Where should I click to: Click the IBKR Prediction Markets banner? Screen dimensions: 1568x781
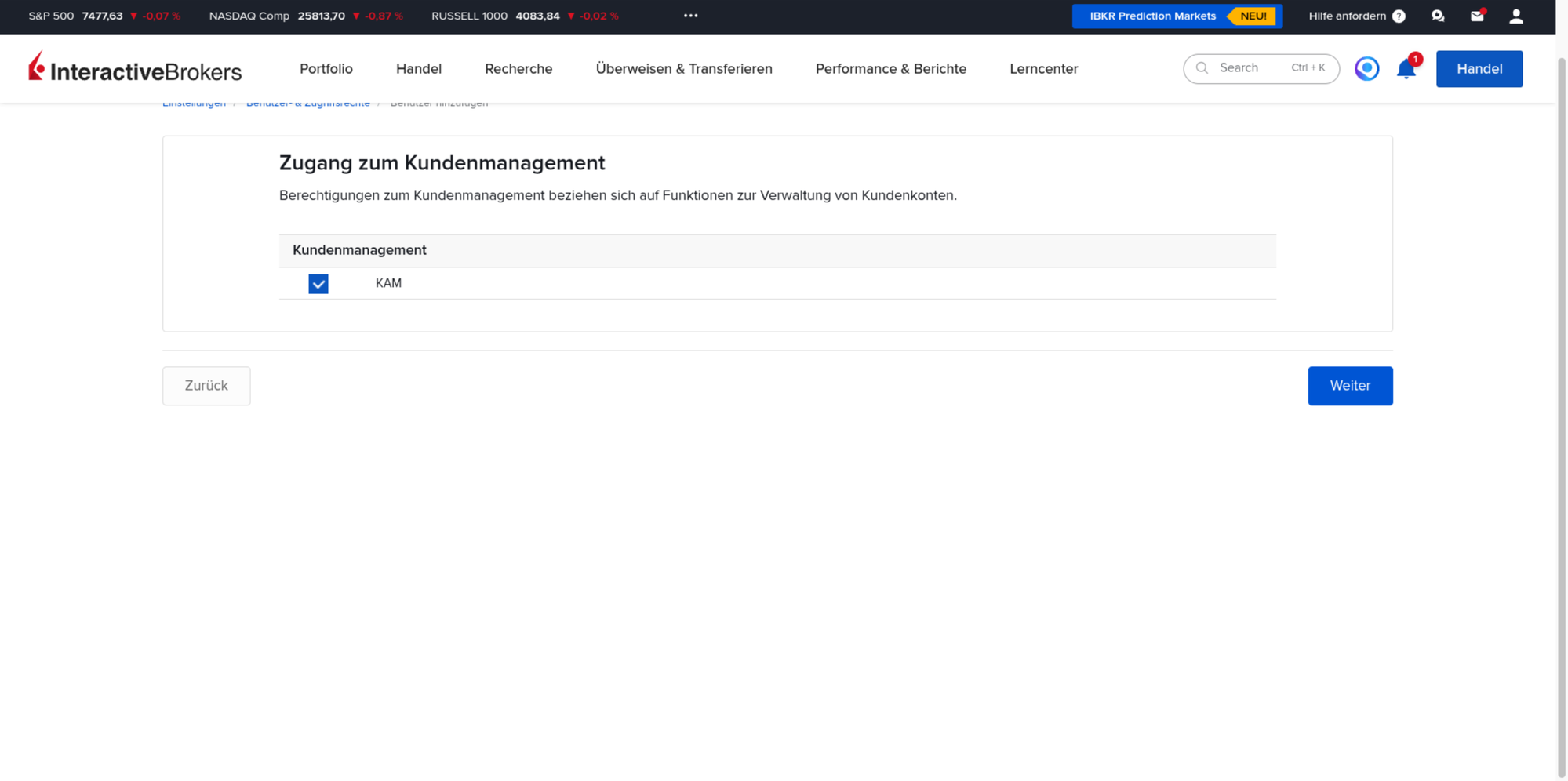pos(1177,16)
